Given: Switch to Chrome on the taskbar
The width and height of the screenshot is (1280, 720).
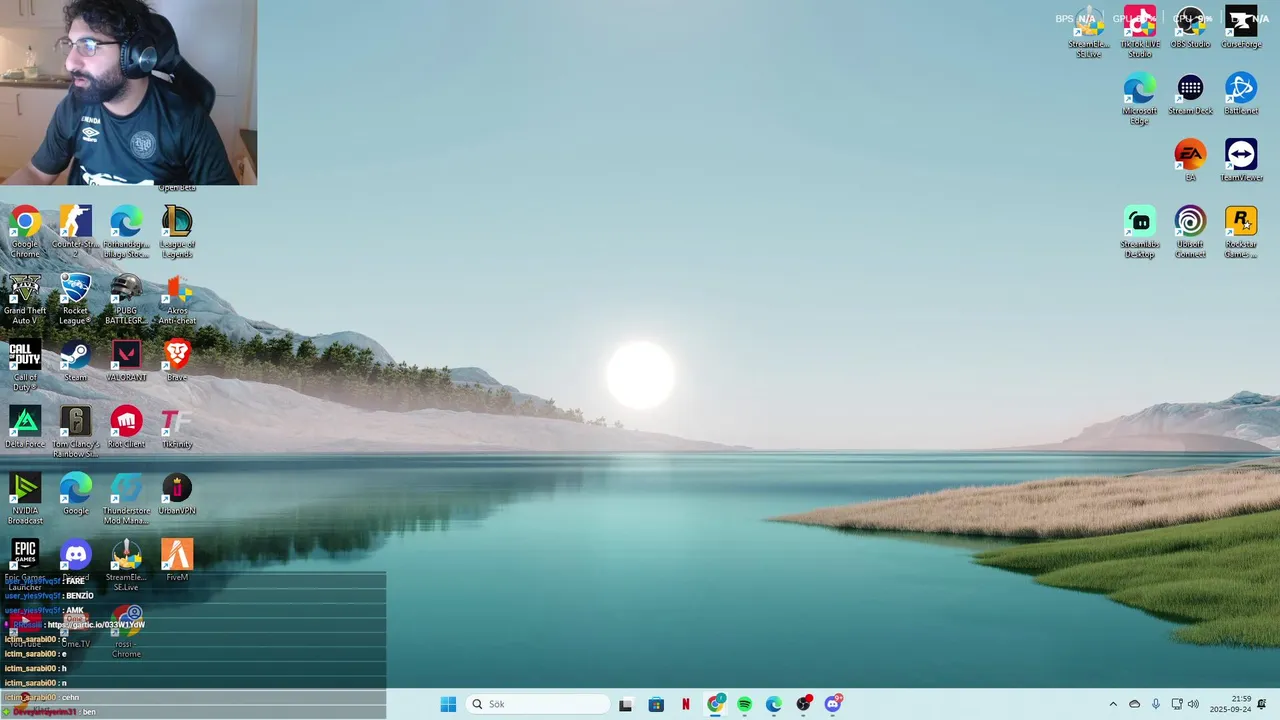Looking at the screenshot, I should pyautogui.click(x=715, y=704).
